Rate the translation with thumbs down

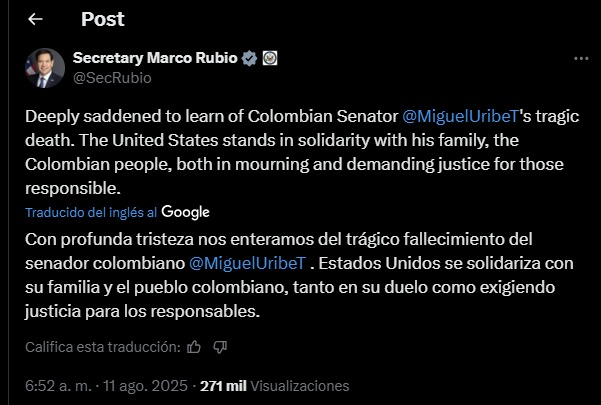pos(221,347)
